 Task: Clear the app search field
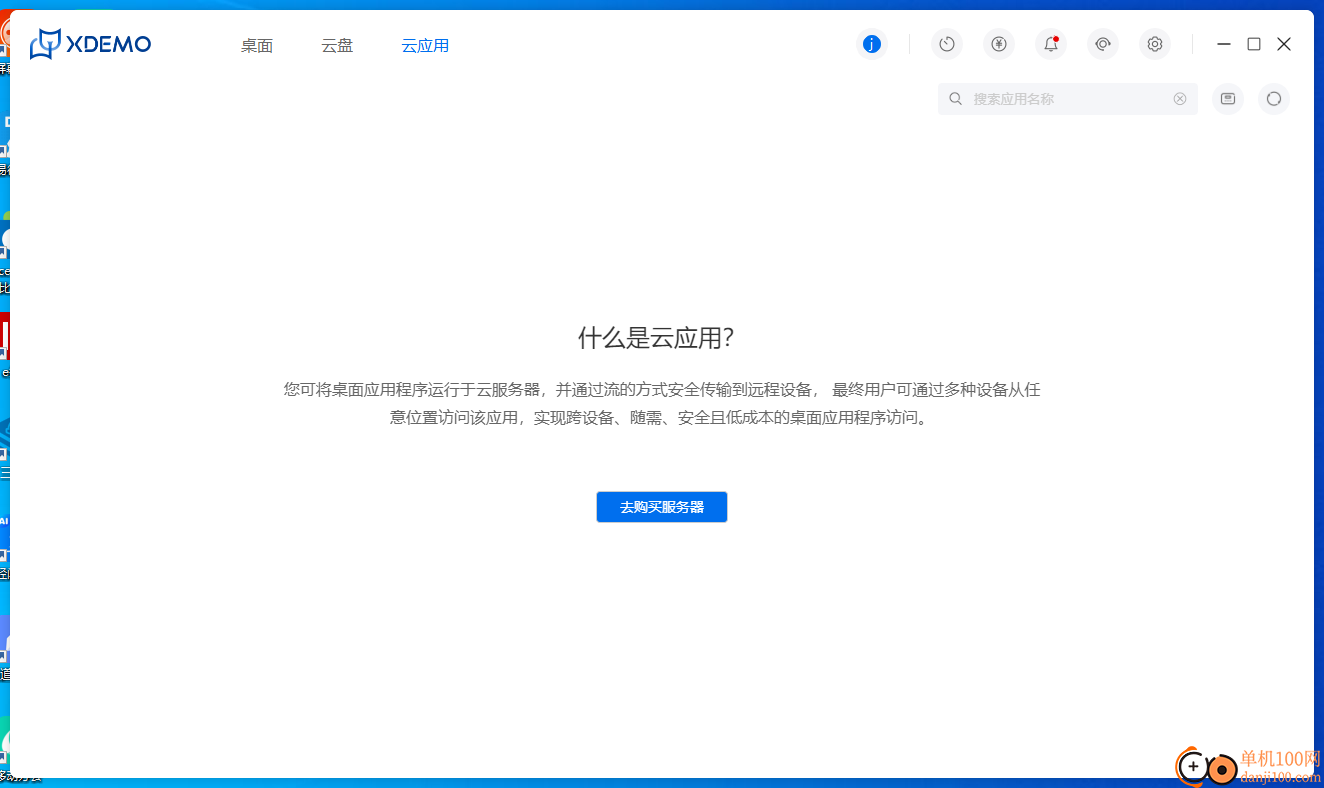[x=1180, y=99]
